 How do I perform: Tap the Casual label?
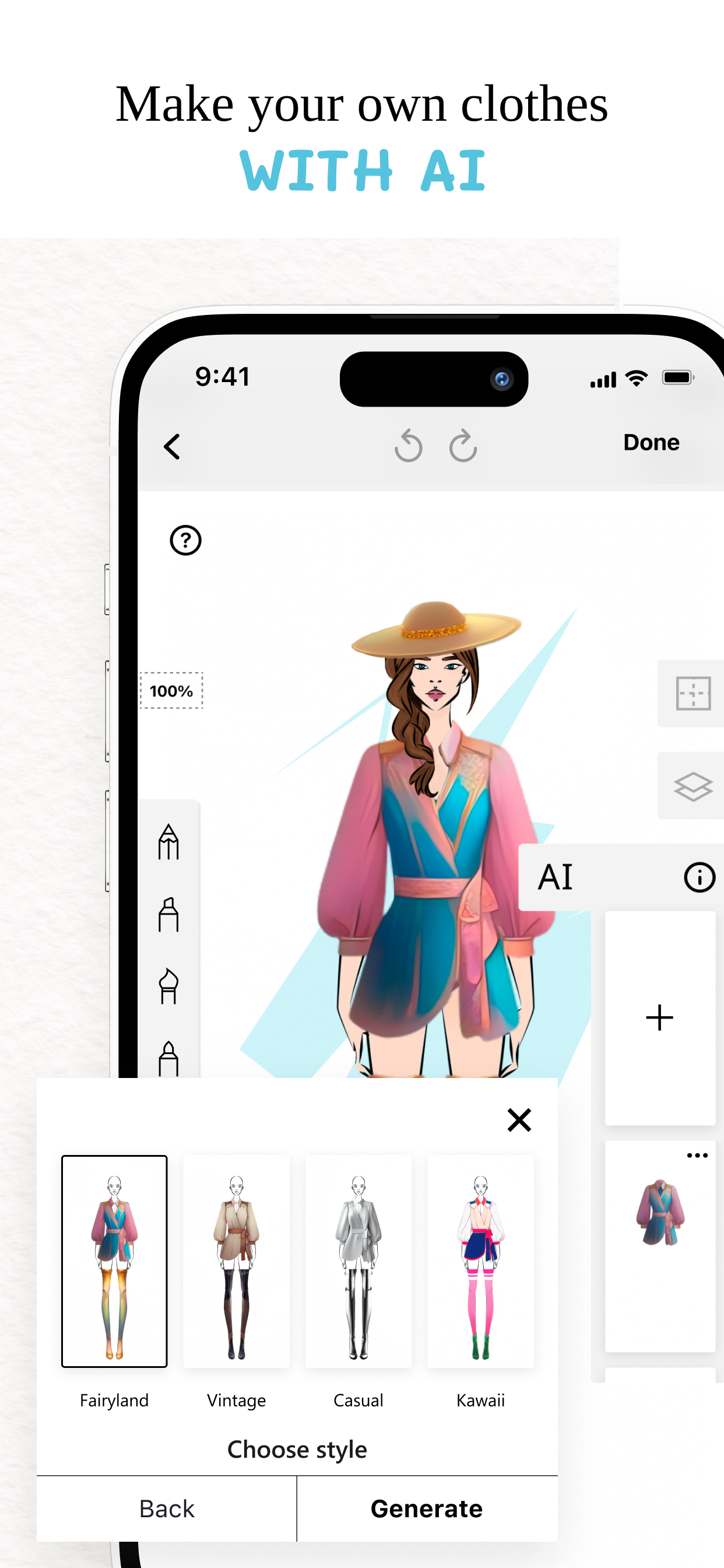tap(359, 1401)
